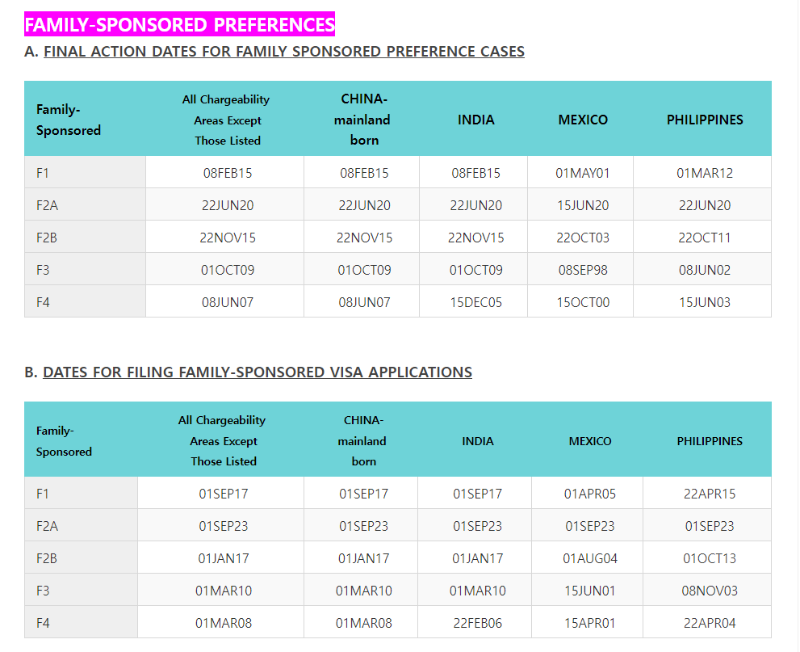Click the F4 India date 22FEB06
The width and height of the screenshot is (800, 652).
(477, 623)
